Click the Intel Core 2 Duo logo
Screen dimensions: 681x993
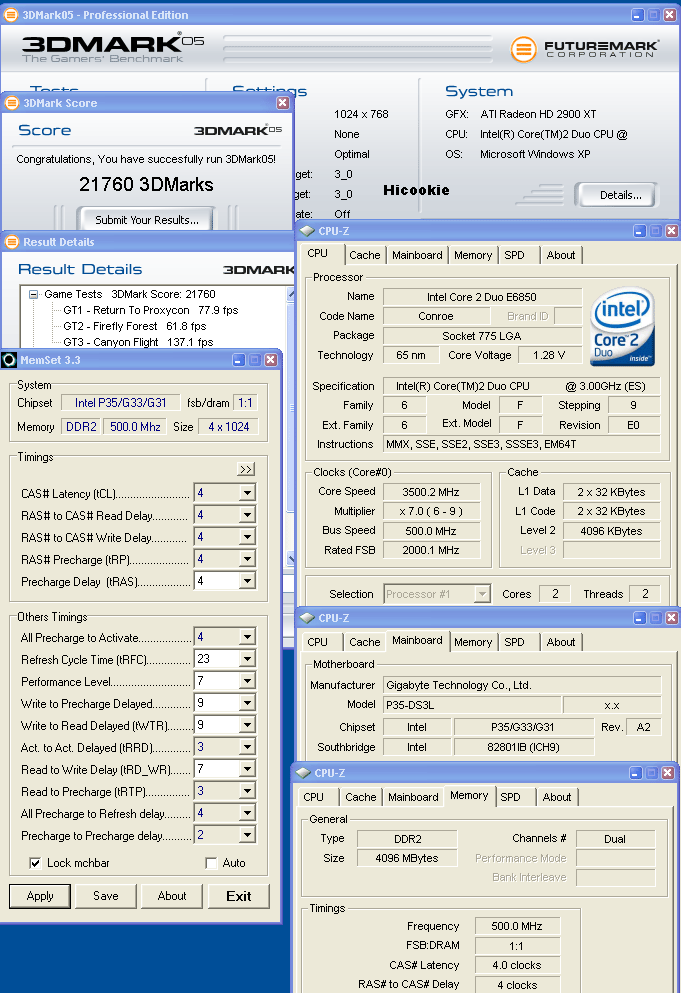pos(623,327)
